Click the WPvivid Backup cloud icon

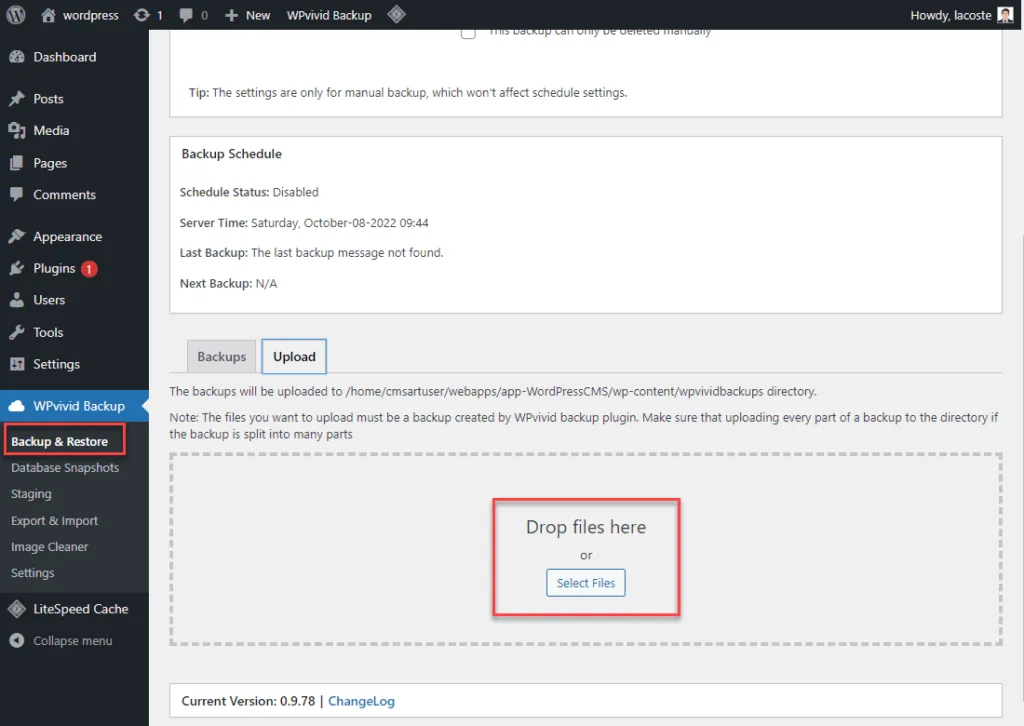click(17, 405)
